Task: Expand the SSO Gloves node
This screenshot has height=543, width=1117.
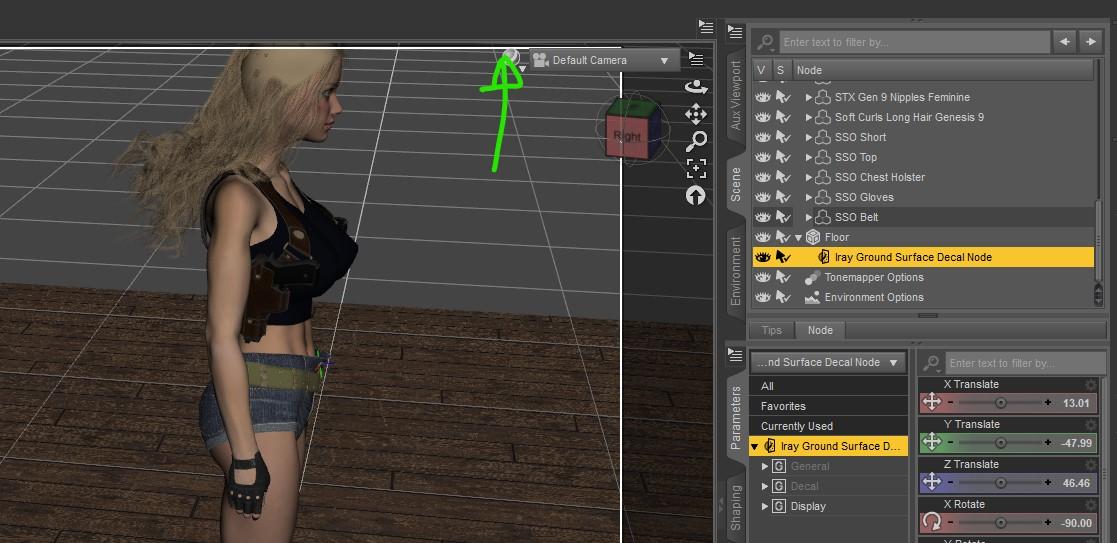Action: (x=809, y=197)
